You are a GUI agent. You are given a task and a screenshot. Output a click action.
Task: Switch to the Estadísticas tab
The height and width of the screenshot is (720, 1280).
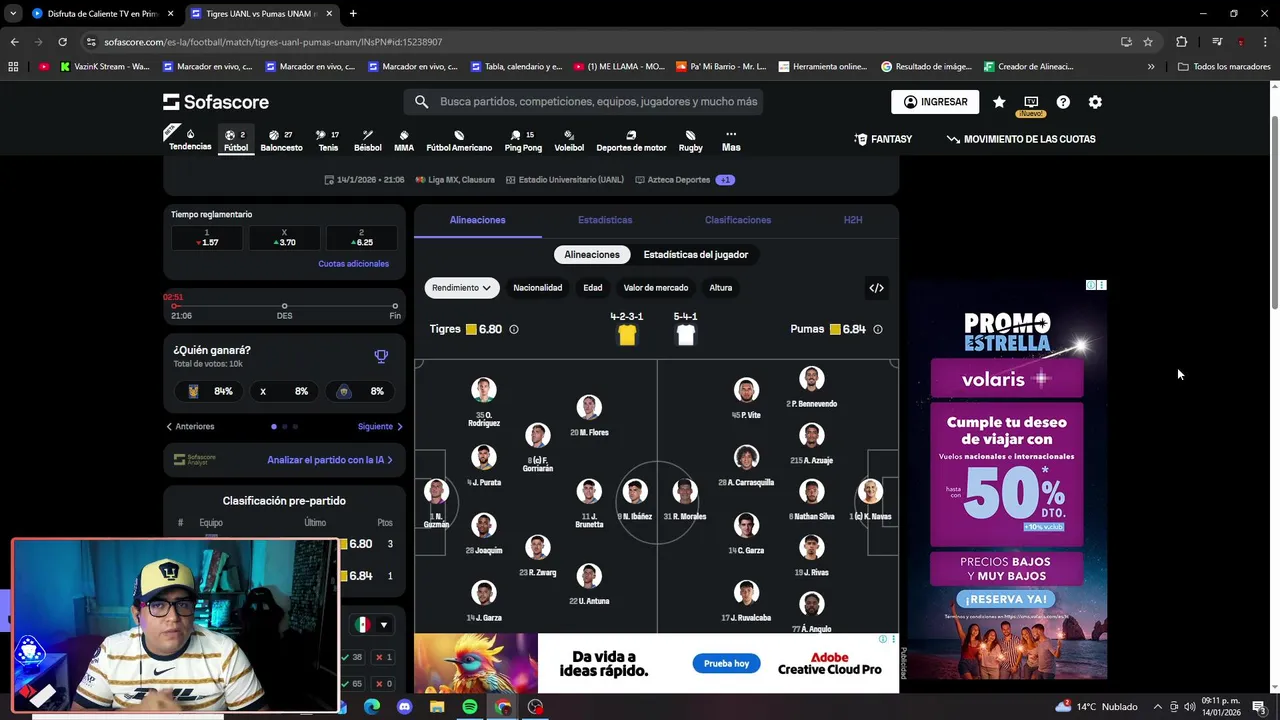pos(605,220)
